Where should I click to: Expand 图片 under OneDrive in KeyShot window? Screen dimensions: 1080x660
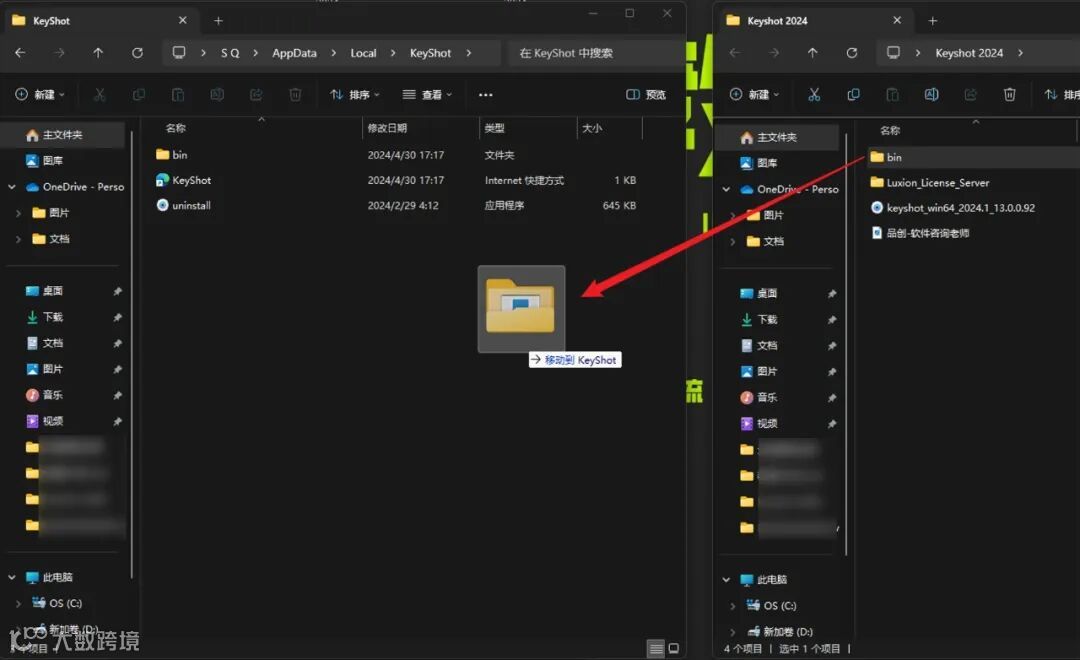click(x=19, y=213)
